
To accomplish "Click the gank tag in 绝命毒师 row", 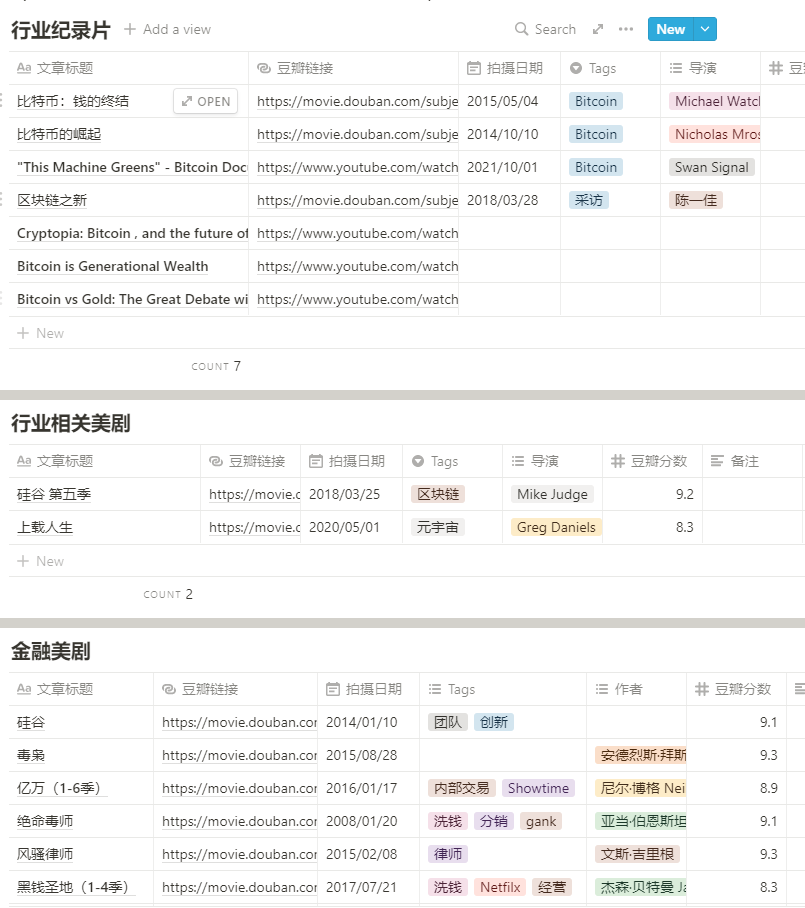I will click(x=541, y=821).
